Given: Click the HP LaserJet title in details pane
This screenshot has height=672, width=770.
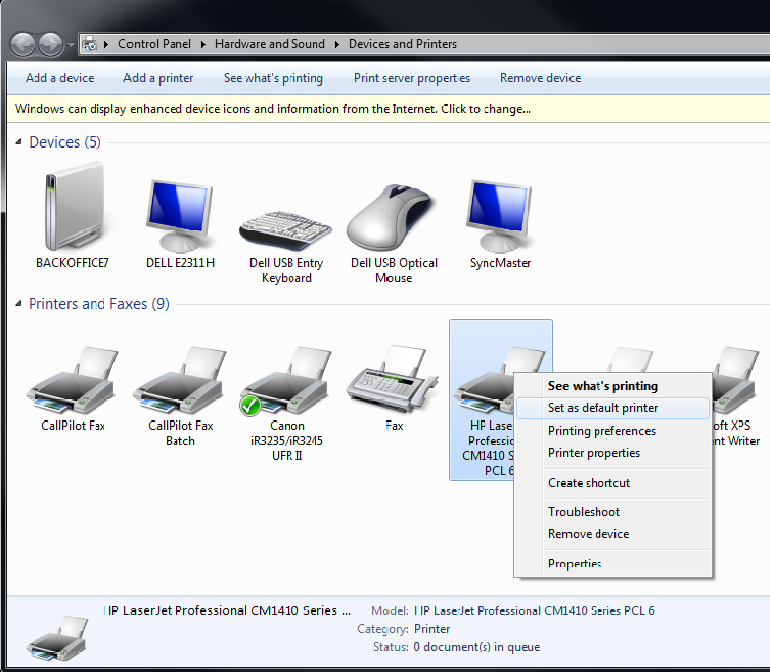Looking at the screenshot, I should (x=228, y=611).
